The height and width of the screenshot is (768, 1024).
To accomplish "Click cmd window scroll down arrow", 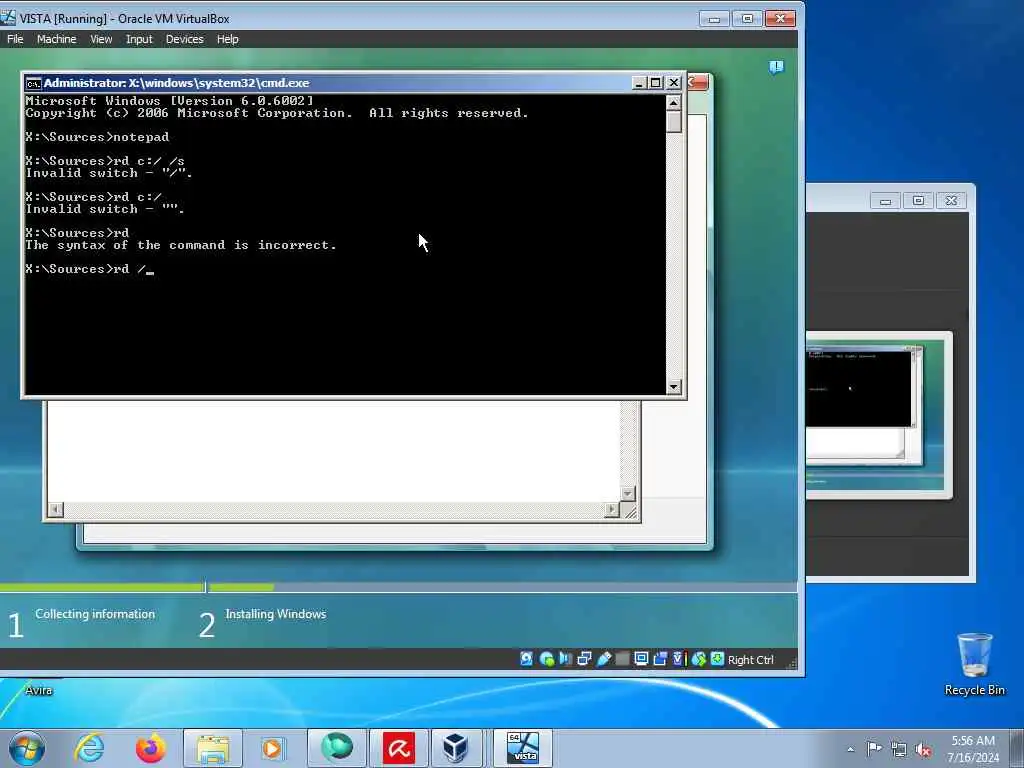I will click(x=674, y=387).
